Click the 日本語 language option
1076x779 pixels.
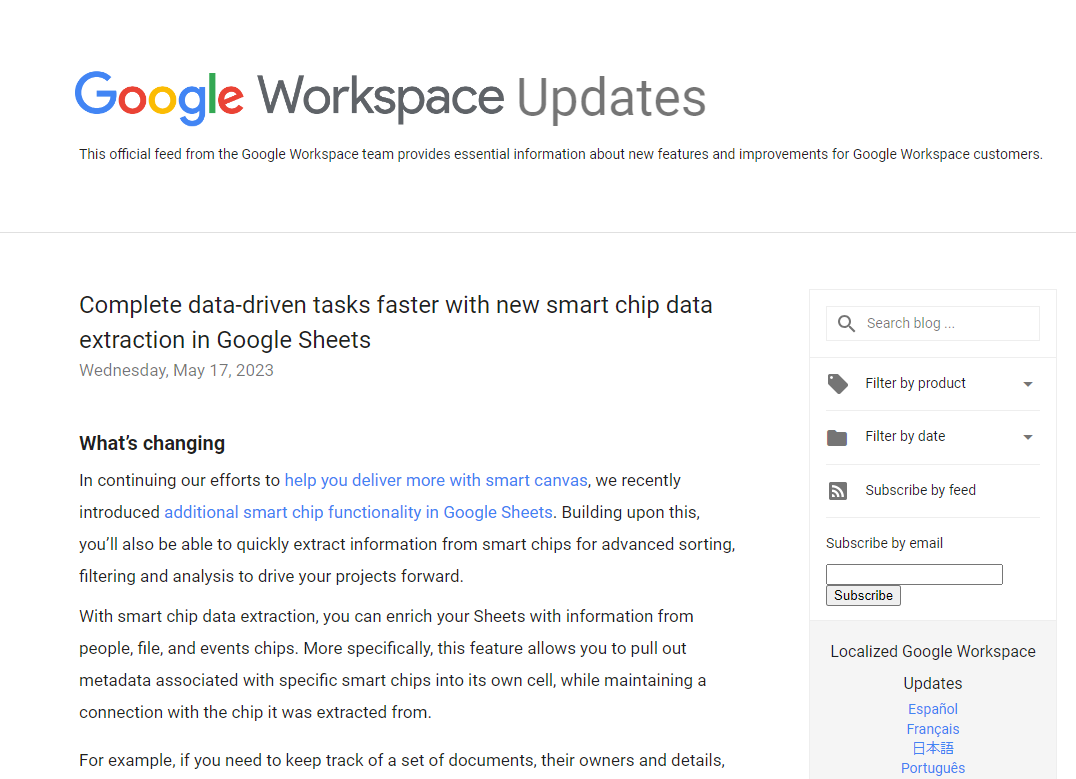coord(932,748)
